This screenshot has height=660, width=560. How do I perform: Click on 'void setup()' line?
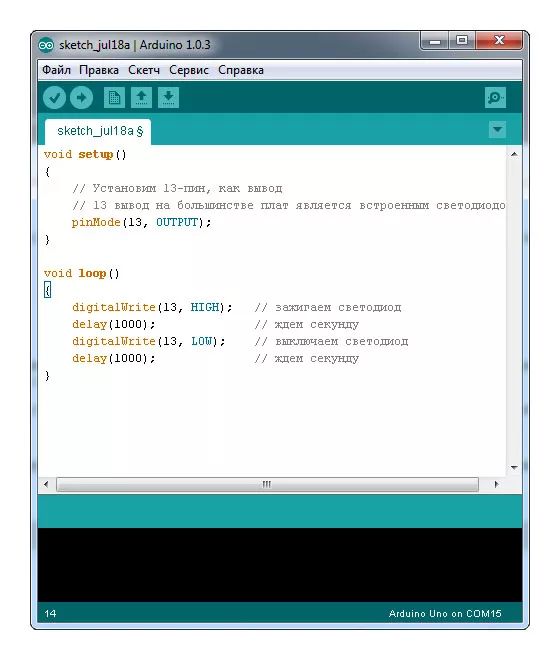pos(85,154)
